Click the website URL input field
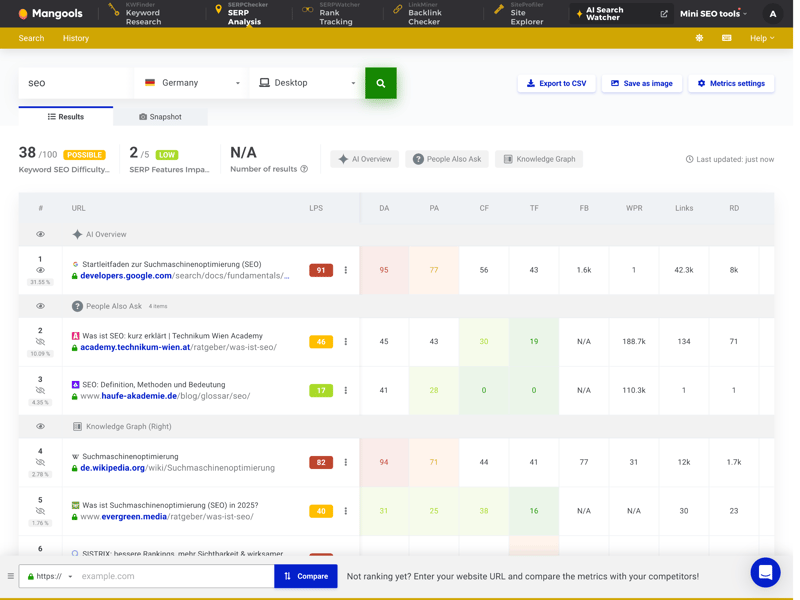 pyautogui.click(x=175, y=576)
